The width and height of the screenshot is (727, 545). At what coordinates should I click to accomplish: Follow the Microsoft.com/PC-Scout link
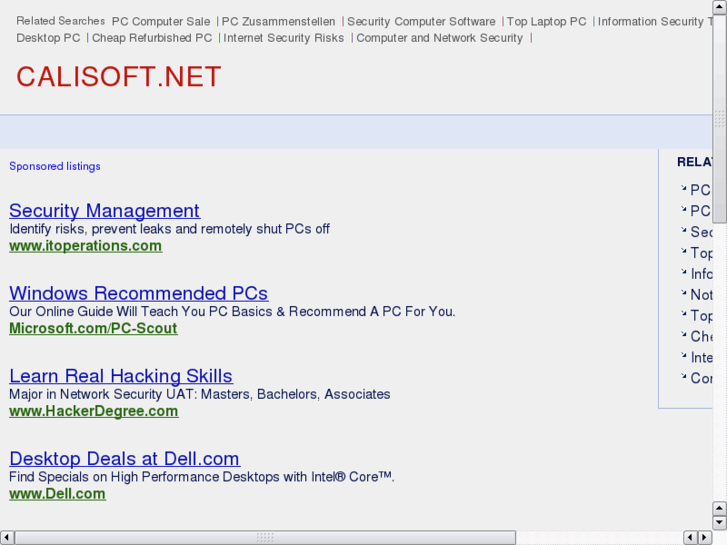point(93,328)
